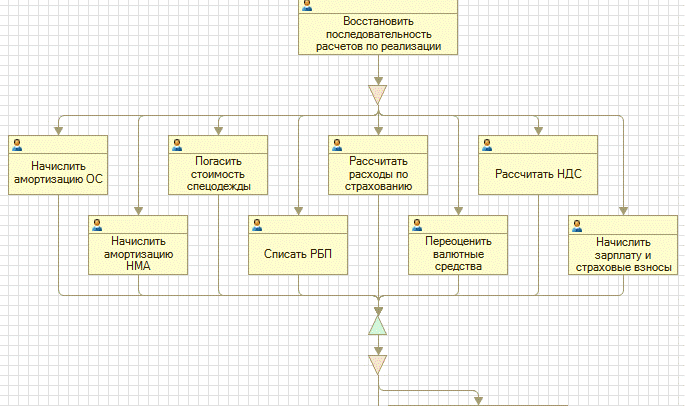The height and width of the screenshot is (406, 685).
Task: Click the user icon in Списать РБП block
Action: (x=257, y=225)
